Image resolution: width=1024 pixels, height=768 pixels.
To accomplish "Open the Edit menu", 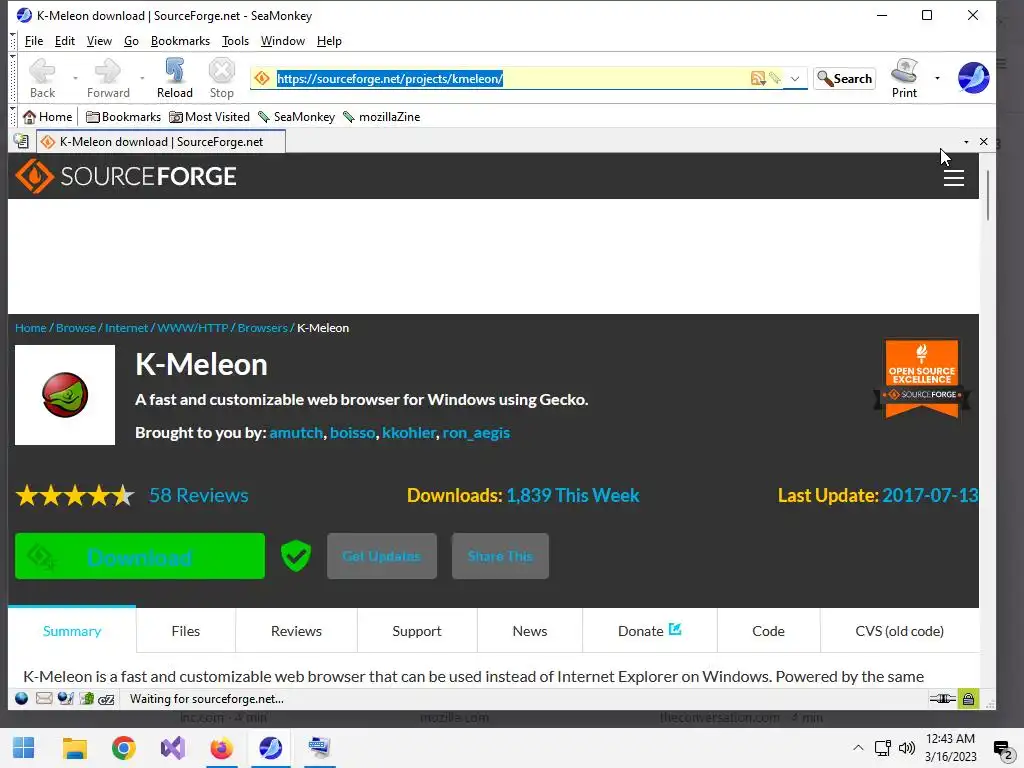I will 65,41.
